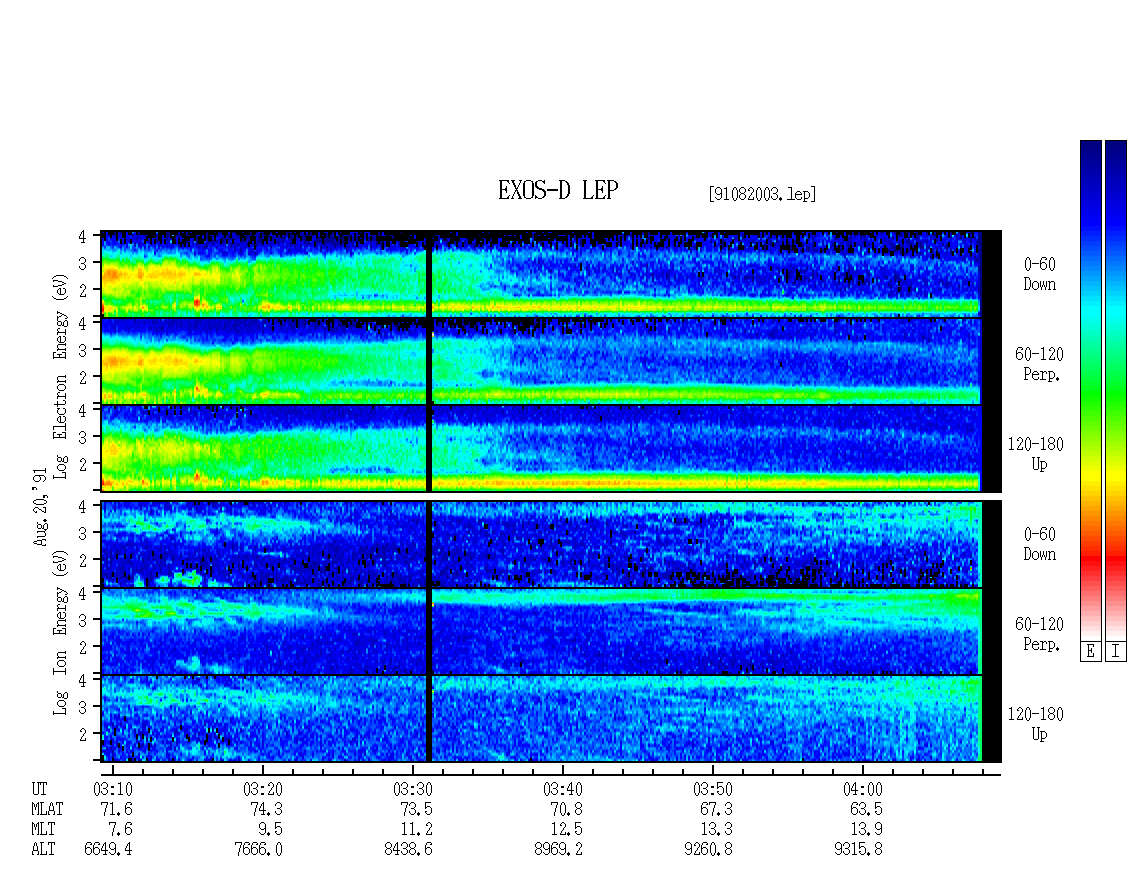
Task: Click the ALT value 9260.8
Action: [x=708, y=850]
